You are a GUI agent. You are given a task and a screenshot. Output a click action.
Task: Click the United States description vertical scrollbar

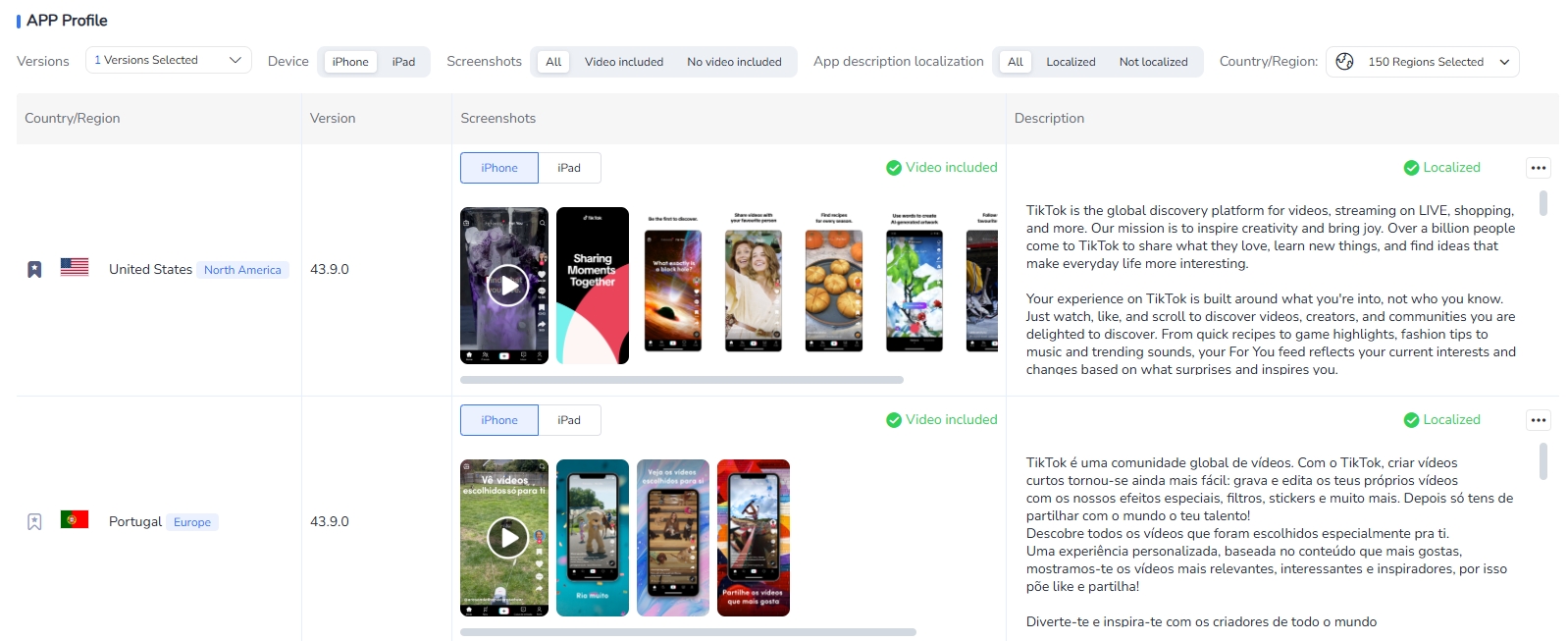(x=1543, y=203)
